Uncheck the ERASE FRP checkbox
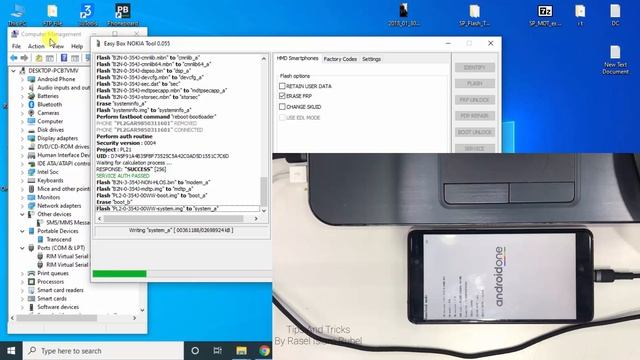 coord(282,96)
